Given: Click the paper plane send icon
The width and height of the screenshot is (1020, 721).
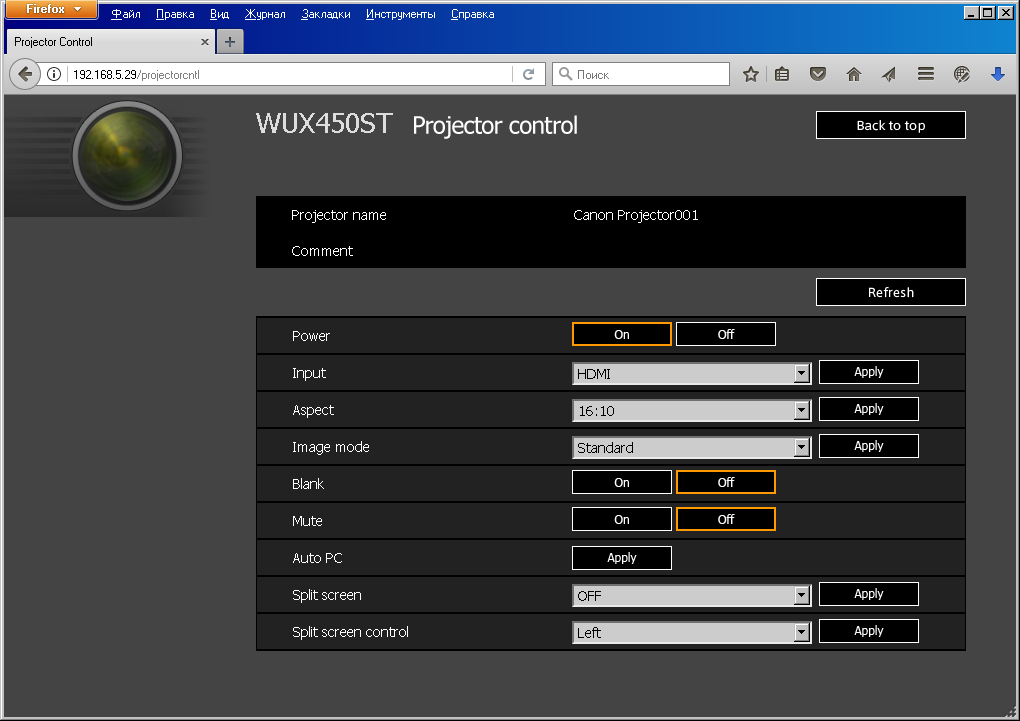Looking at the screenshot, I should point(889,74).
